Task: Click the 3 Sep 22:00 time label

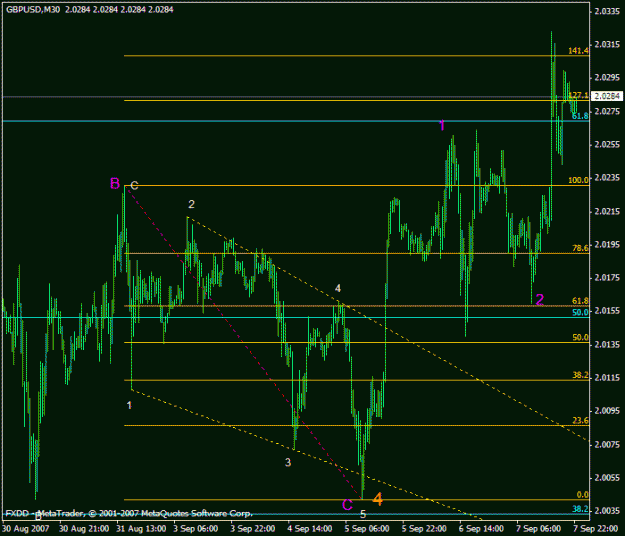Action: point(253,529)
